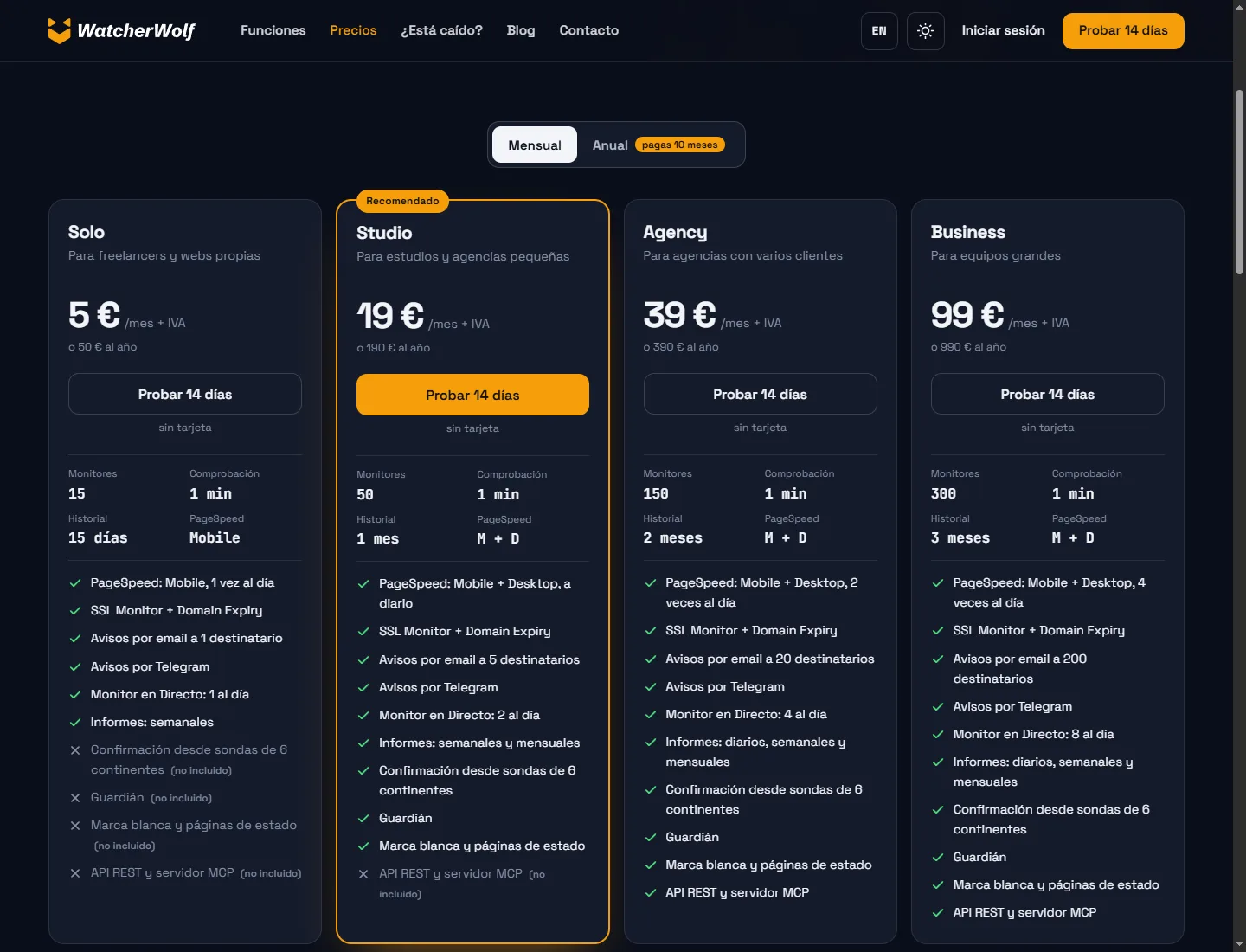The image size is (1246, 952).
Task: Switch language with the EN button
Action: (x=879, y=31)
